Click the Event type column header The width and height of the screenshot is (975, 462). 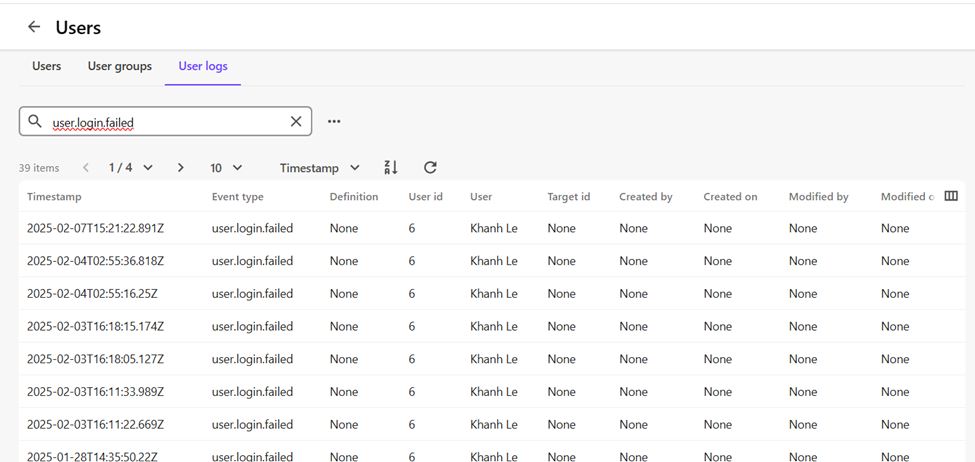click(x=237, y=197)
